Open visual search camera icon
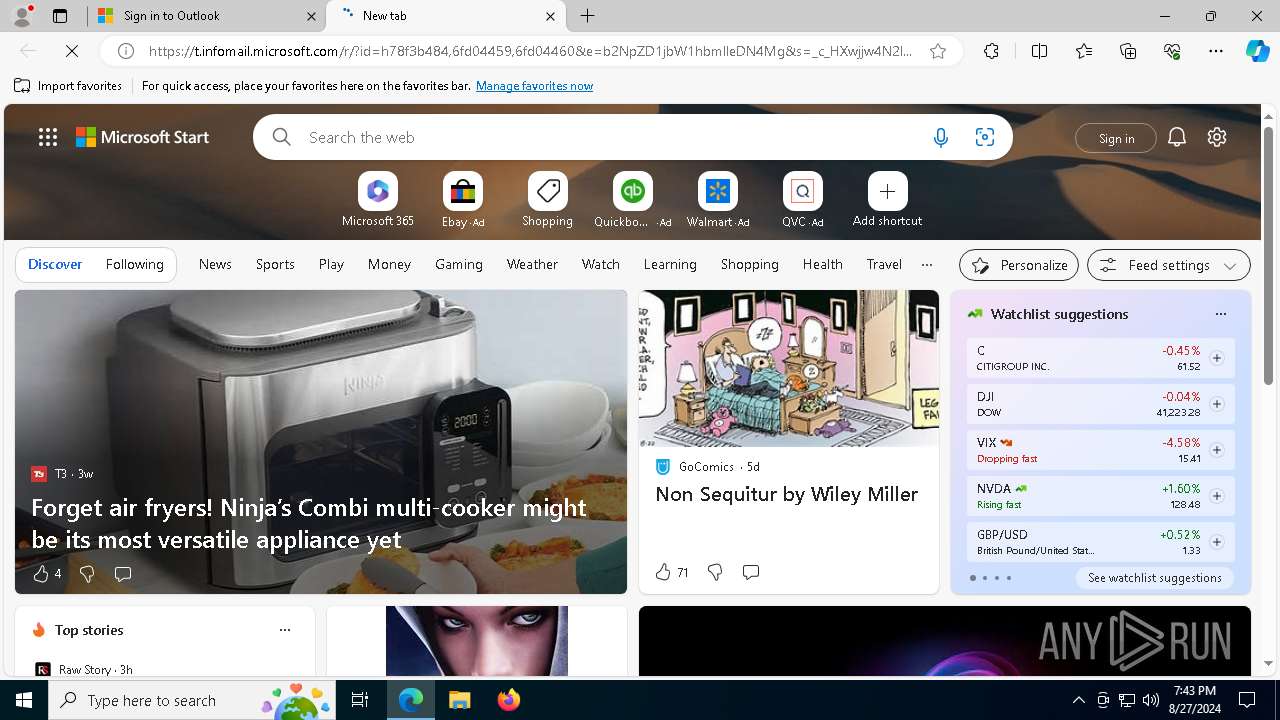Viewport: 1280px width, 720px height. [x=985, y=137]
